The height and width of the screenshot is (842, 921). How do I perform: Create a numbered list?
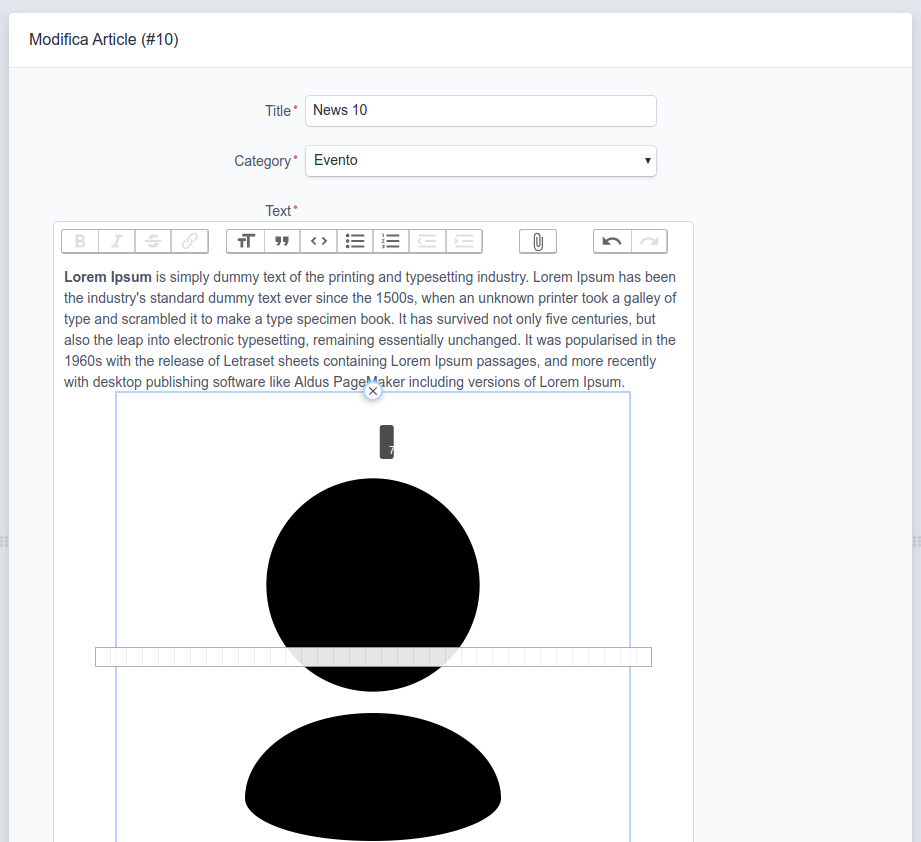pos(391,240)
